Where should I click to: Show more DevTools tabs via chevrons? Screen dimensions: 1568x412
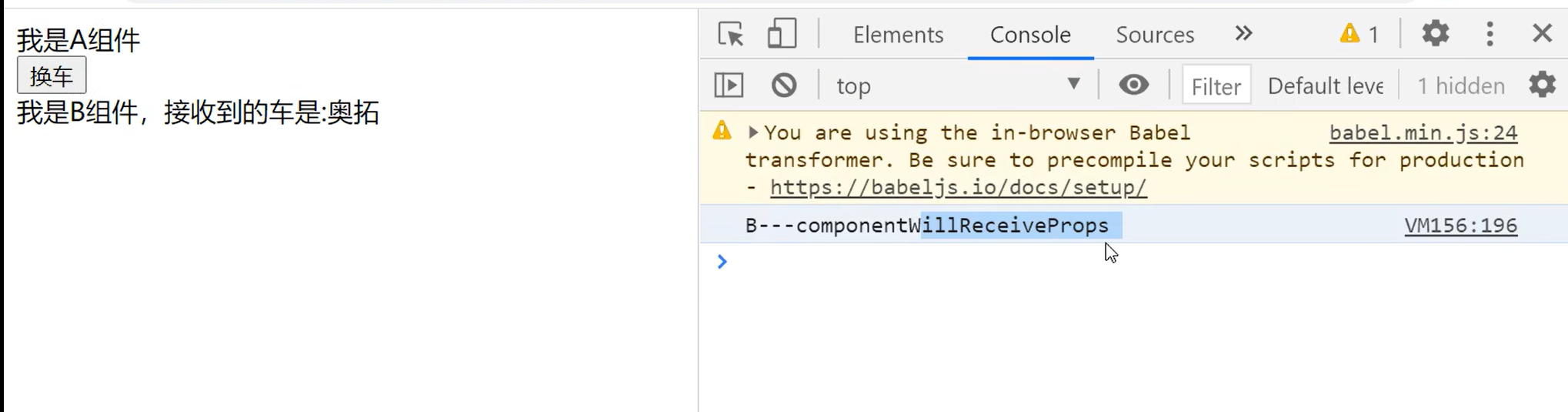click(1243, 34)
